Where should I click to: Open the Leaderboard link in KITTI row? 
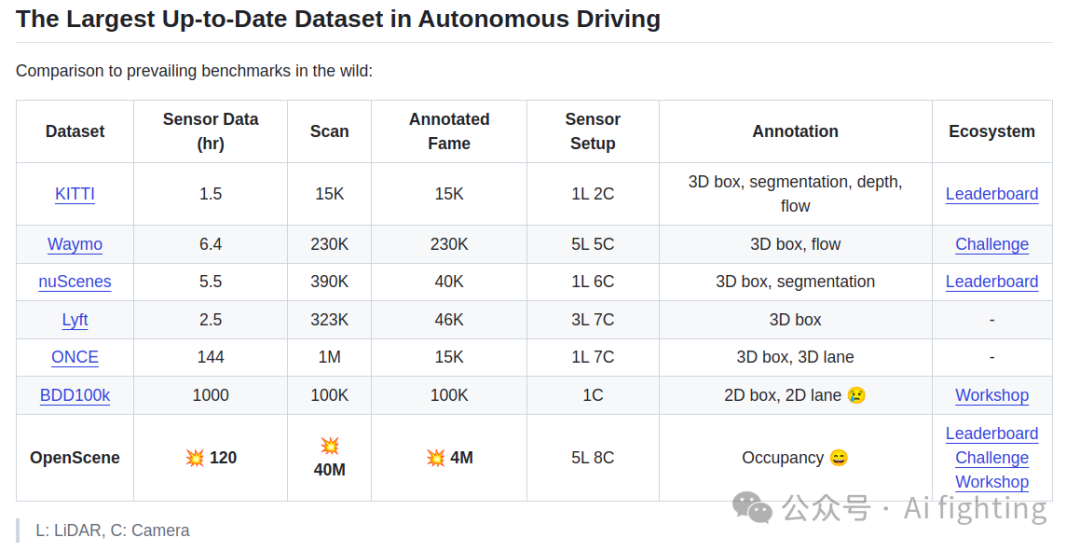click(991, 194)
